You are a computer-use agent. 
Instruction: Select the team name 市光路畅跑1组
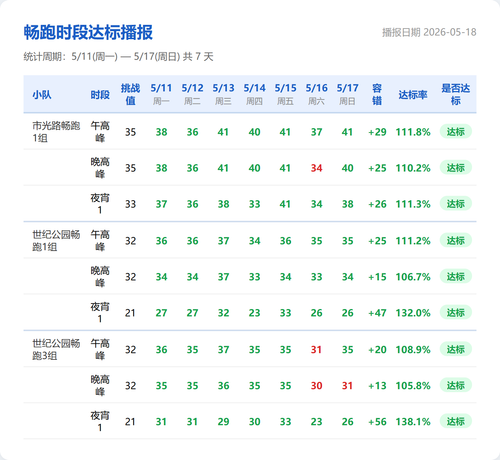(56, 132)
